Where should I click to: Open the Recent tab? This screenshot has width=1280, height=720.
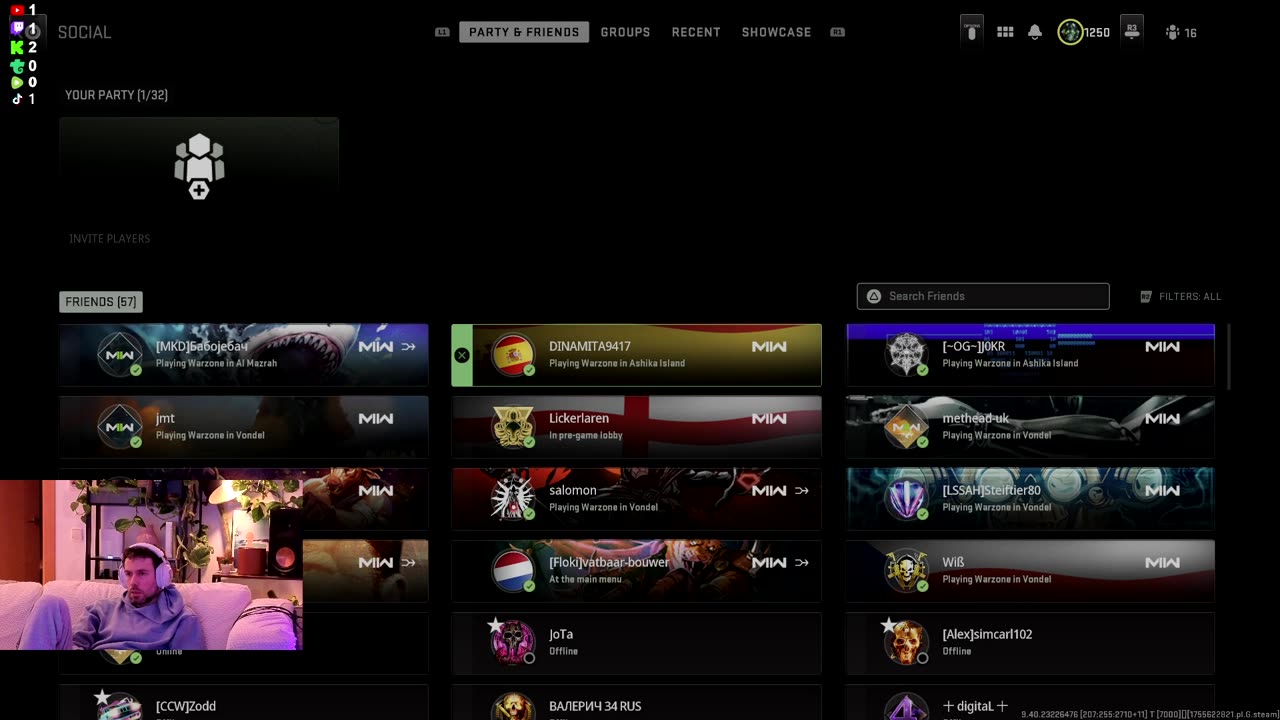[x=696, y=32]
